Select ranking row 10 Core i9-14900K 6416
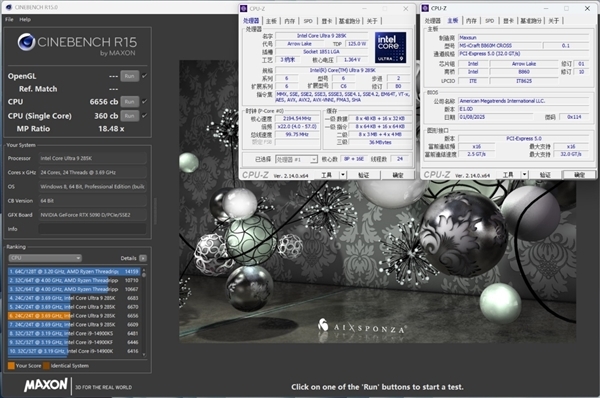 74,351
